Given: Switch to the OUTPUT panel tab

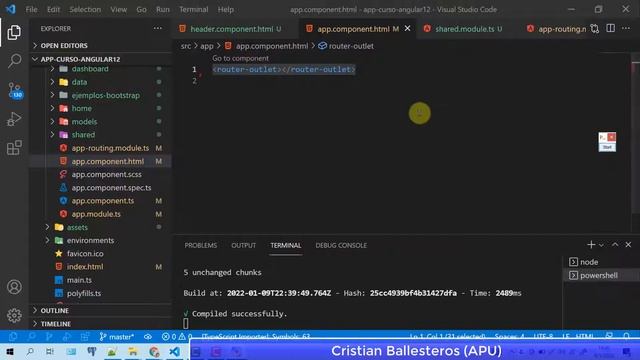Looking at the screenshot, I should click(243, 245).
